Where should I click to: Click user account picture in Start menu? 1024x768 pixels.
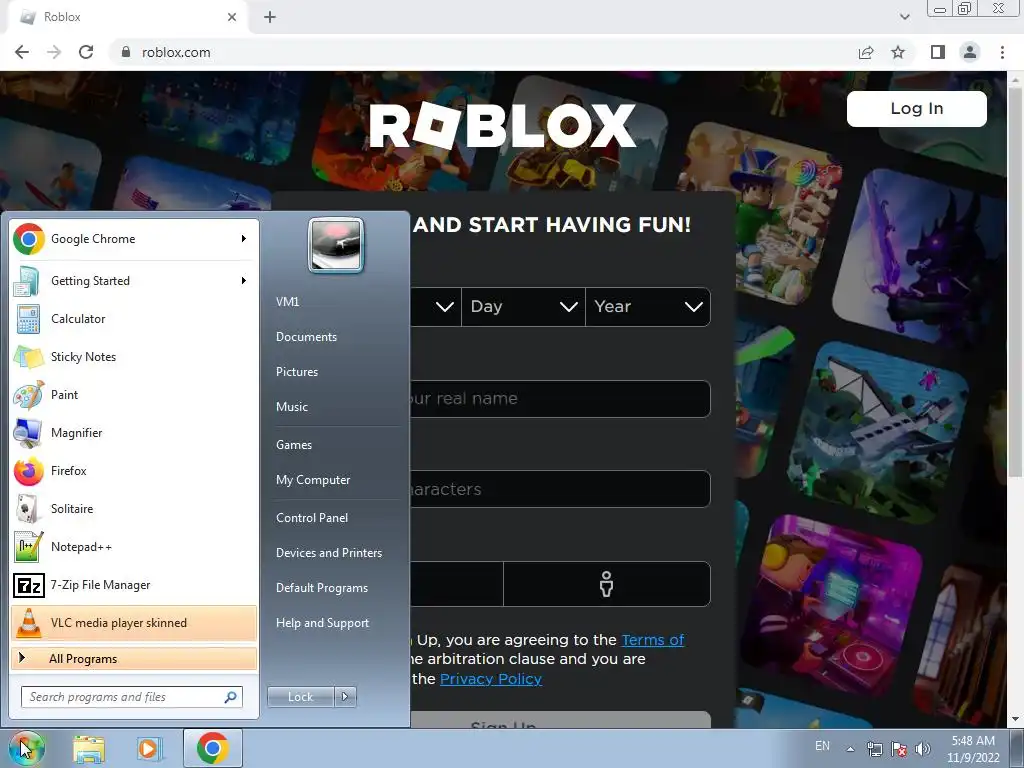336,245
